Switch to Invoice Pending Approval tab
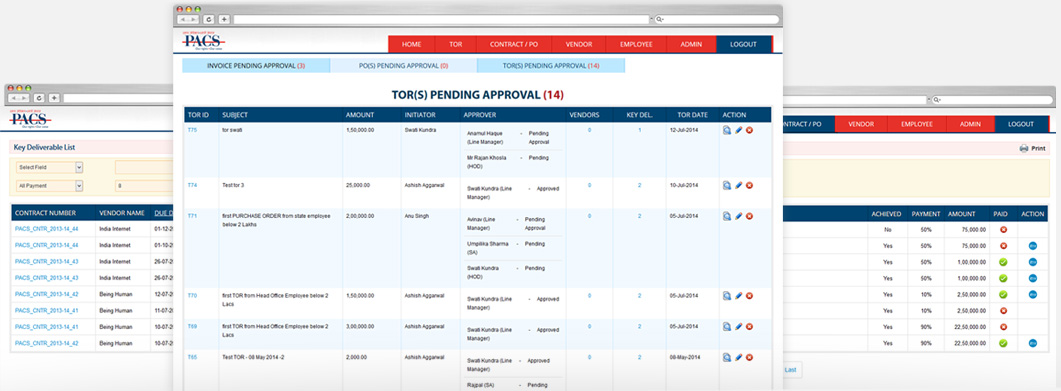The image size is (1061, 391). (x=256, y=66)
